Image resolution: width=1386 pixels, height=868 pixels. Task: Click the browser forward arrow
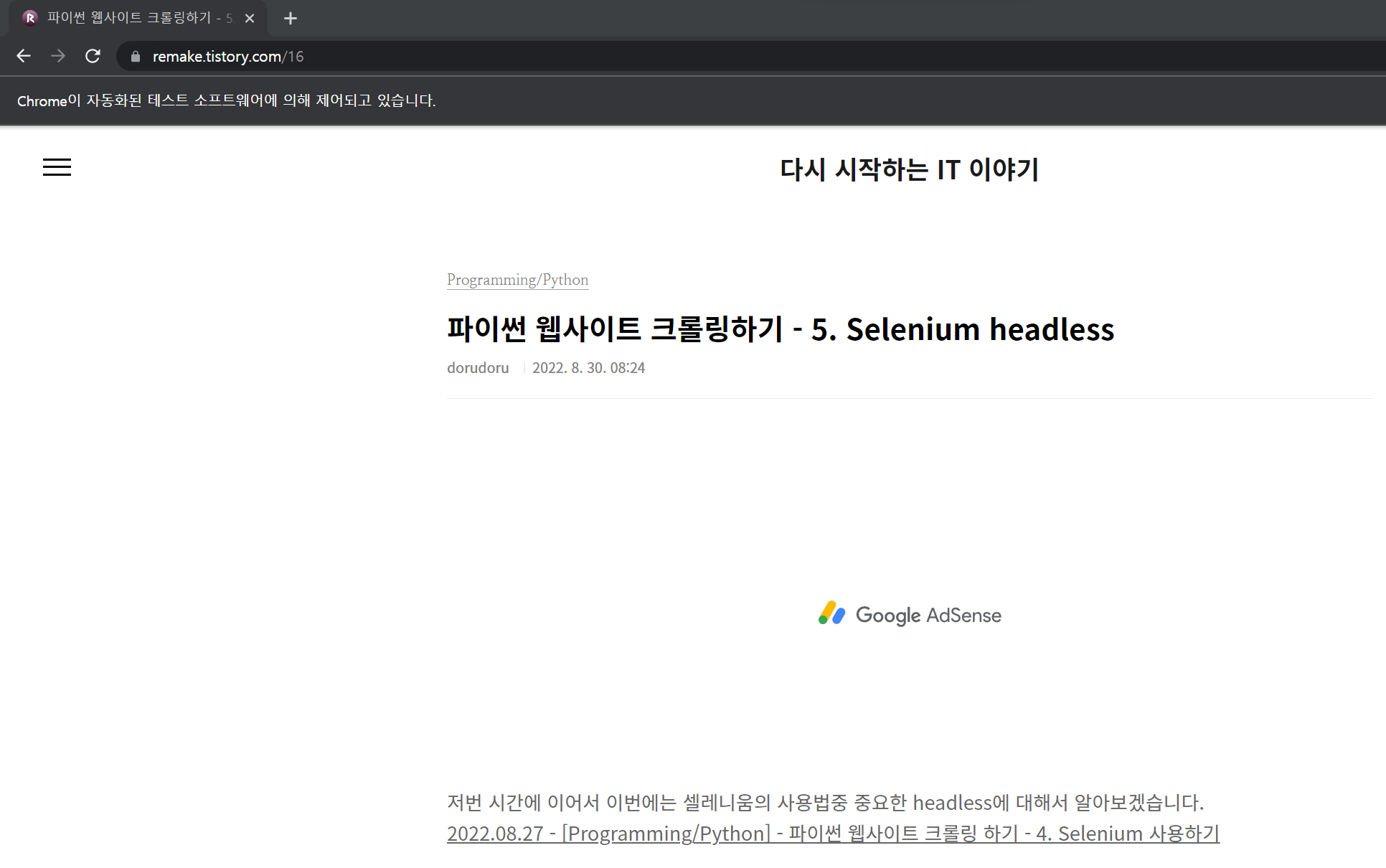58,56
